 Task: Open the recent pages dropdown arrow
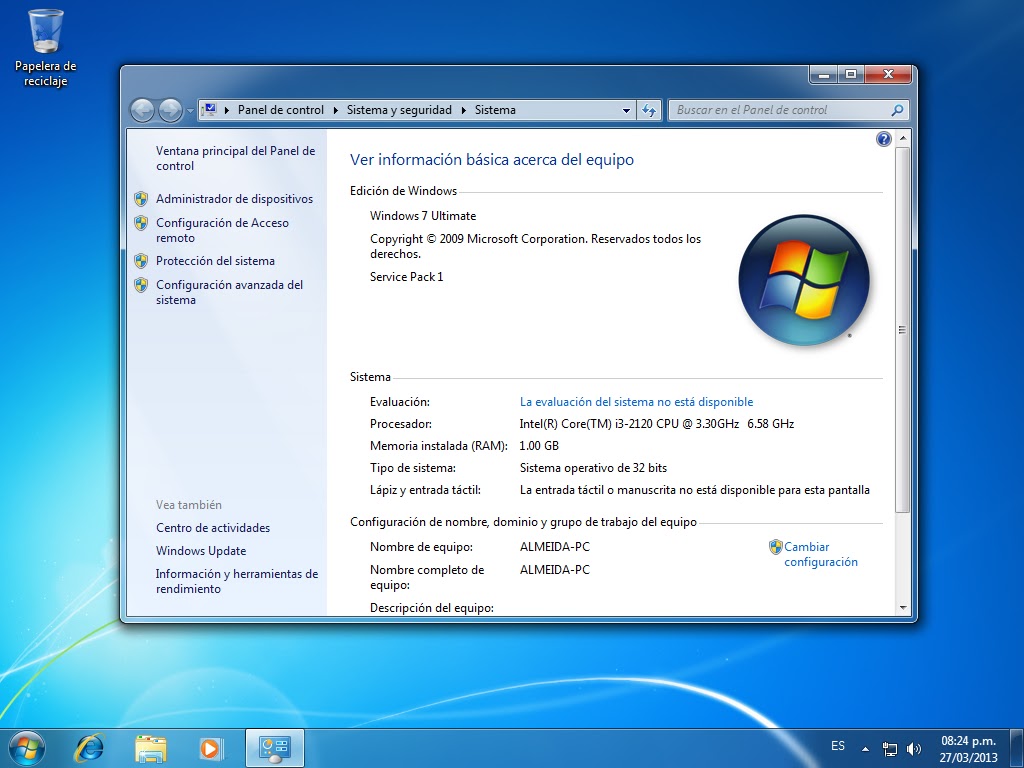(x=190, y=111)
